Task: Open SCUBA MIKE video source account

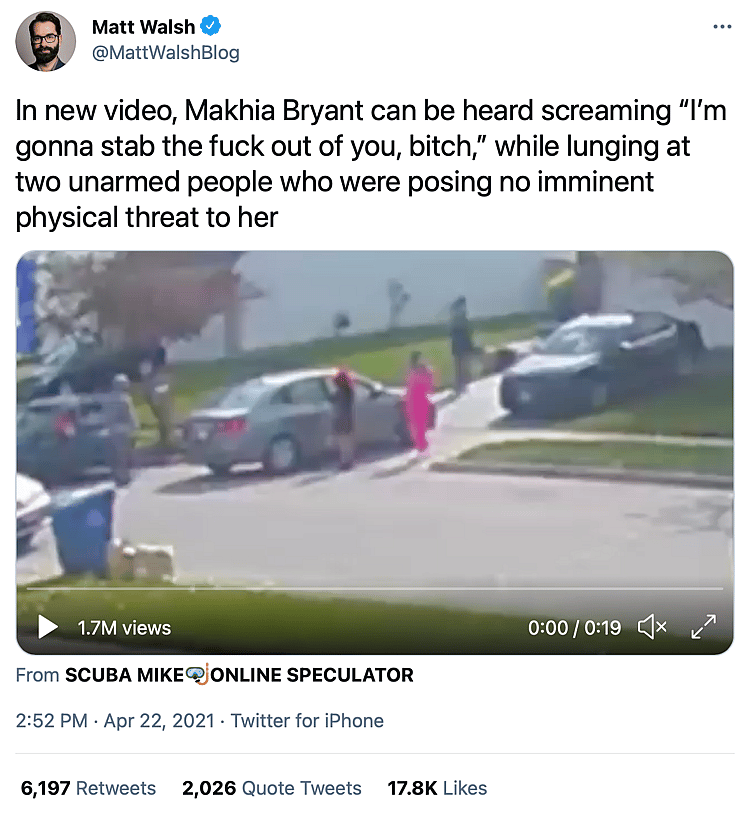Action: tap(239, 675)
